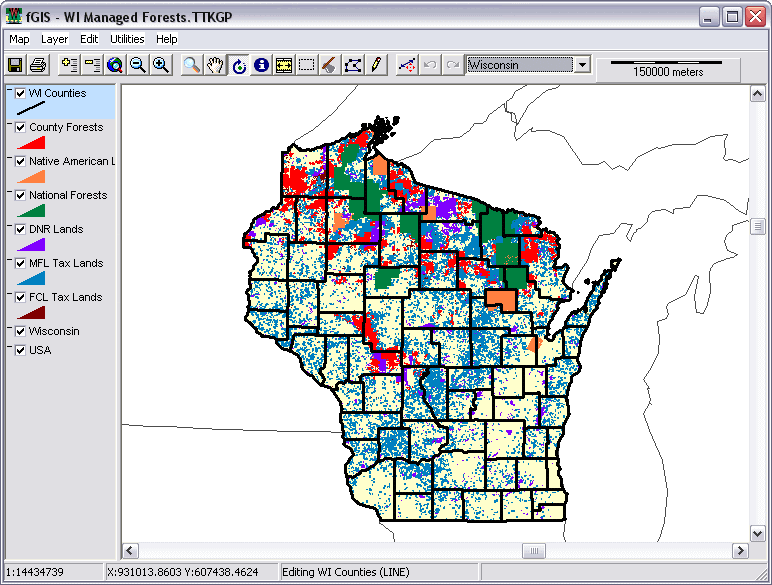Toggle DNR Lands layer checkbox
The width and height of the screenshot is (772, 585).
20,229
